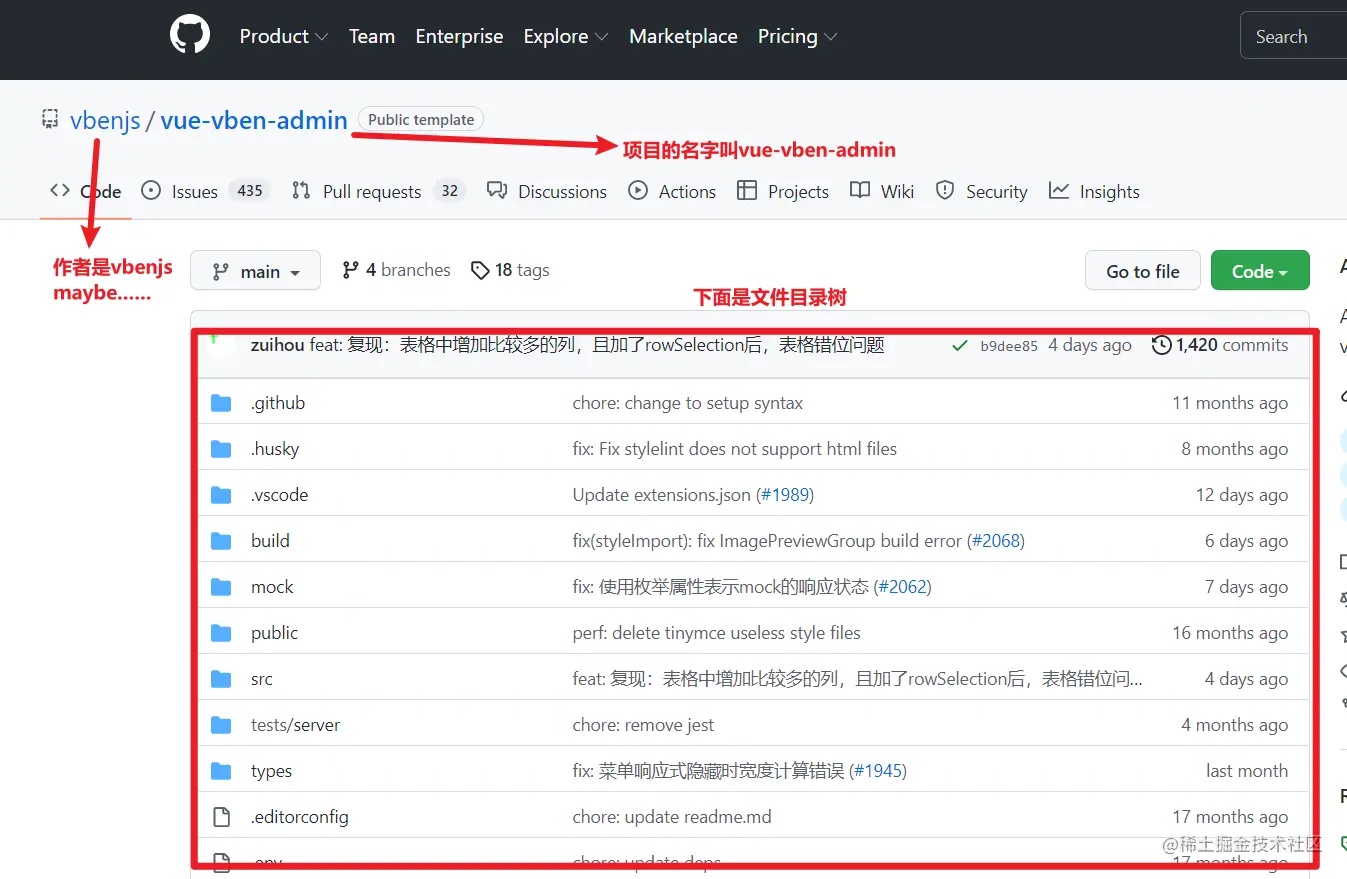The width and height of the screenshot is (1347, 879).
Task: Click the Pull requests icon
Action: [301, 190]
